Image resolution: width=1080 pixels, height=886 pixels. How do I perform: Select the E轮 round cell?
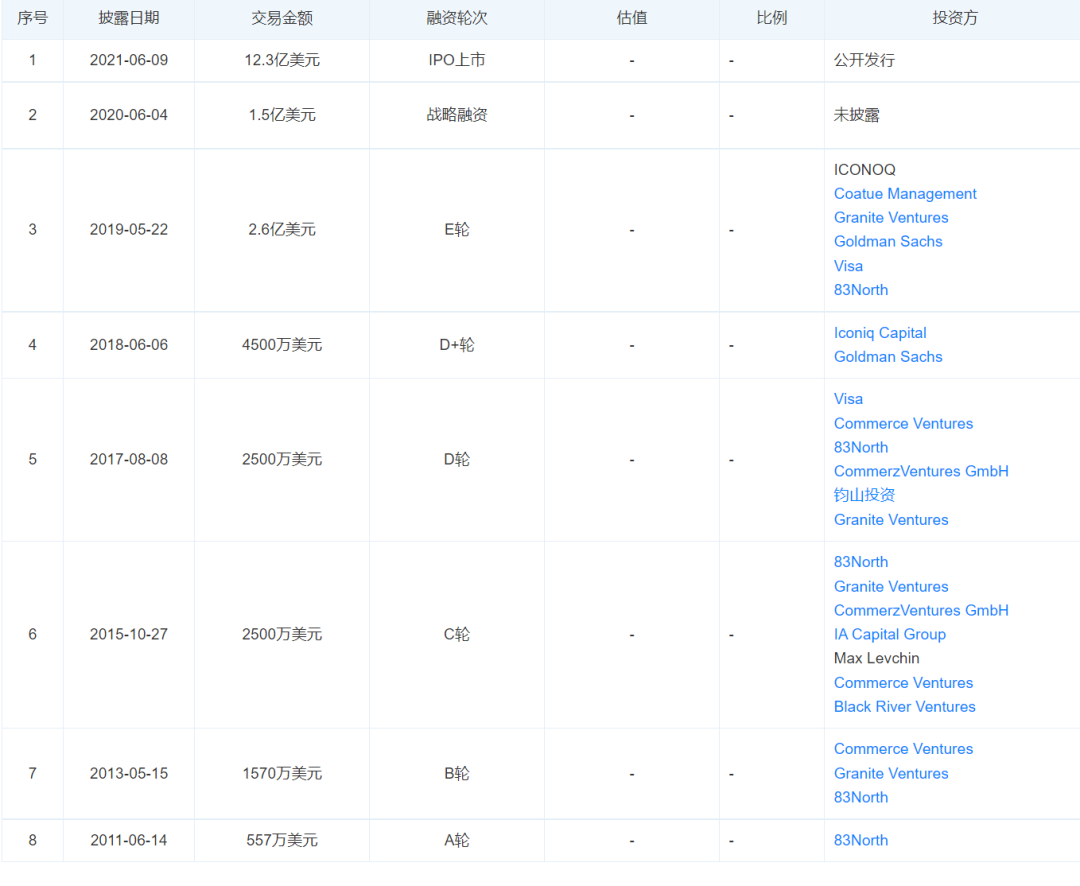pos(457,229)
